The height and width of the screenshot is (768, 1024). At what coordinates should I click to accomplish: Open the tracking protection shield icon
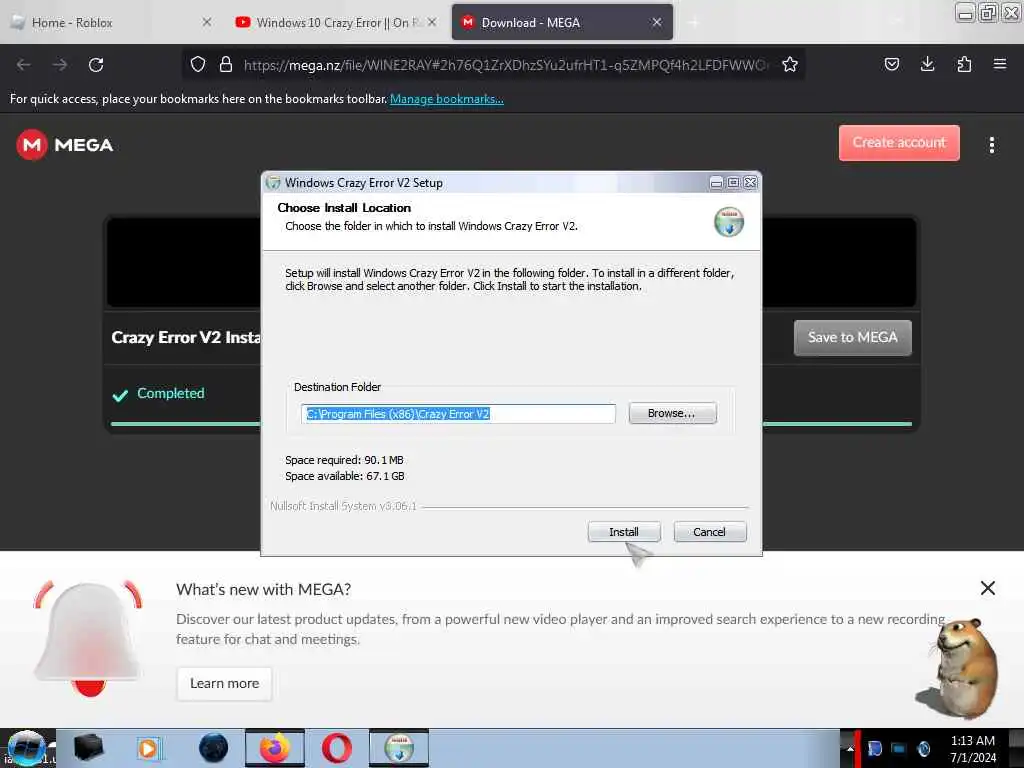point(198,64)
